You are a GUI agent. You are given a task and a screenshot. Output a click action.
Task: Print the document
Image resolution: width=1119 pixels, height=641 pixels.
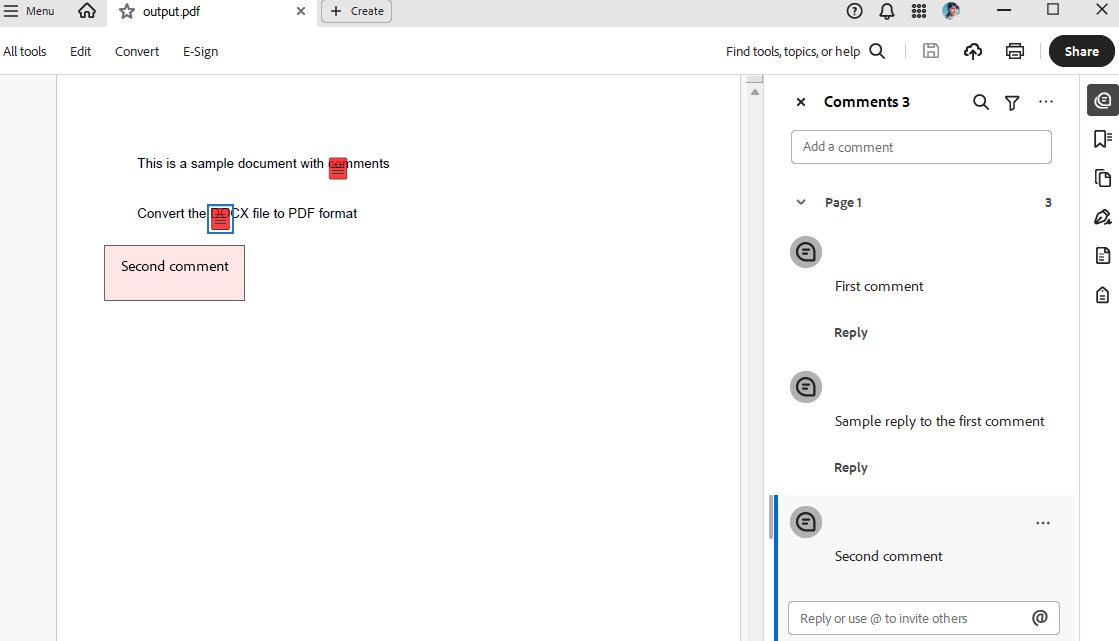click(x=1014, y=51)
